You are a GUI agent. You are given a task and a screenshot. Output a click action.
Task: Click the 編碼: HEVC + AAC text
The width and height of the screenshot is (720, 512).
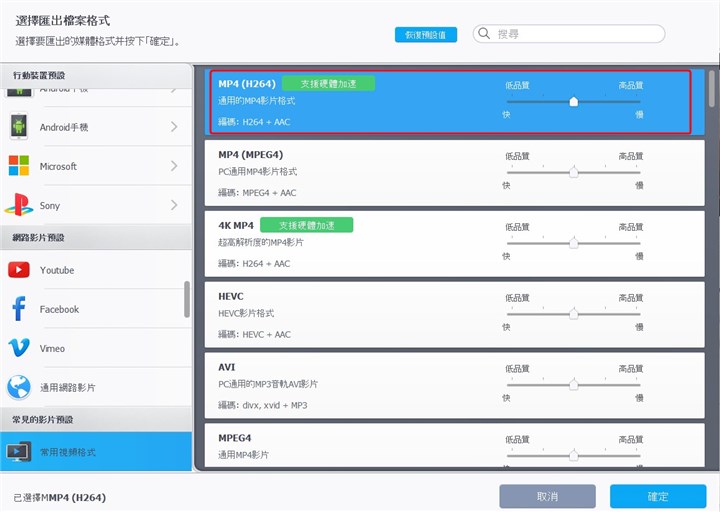254,334
